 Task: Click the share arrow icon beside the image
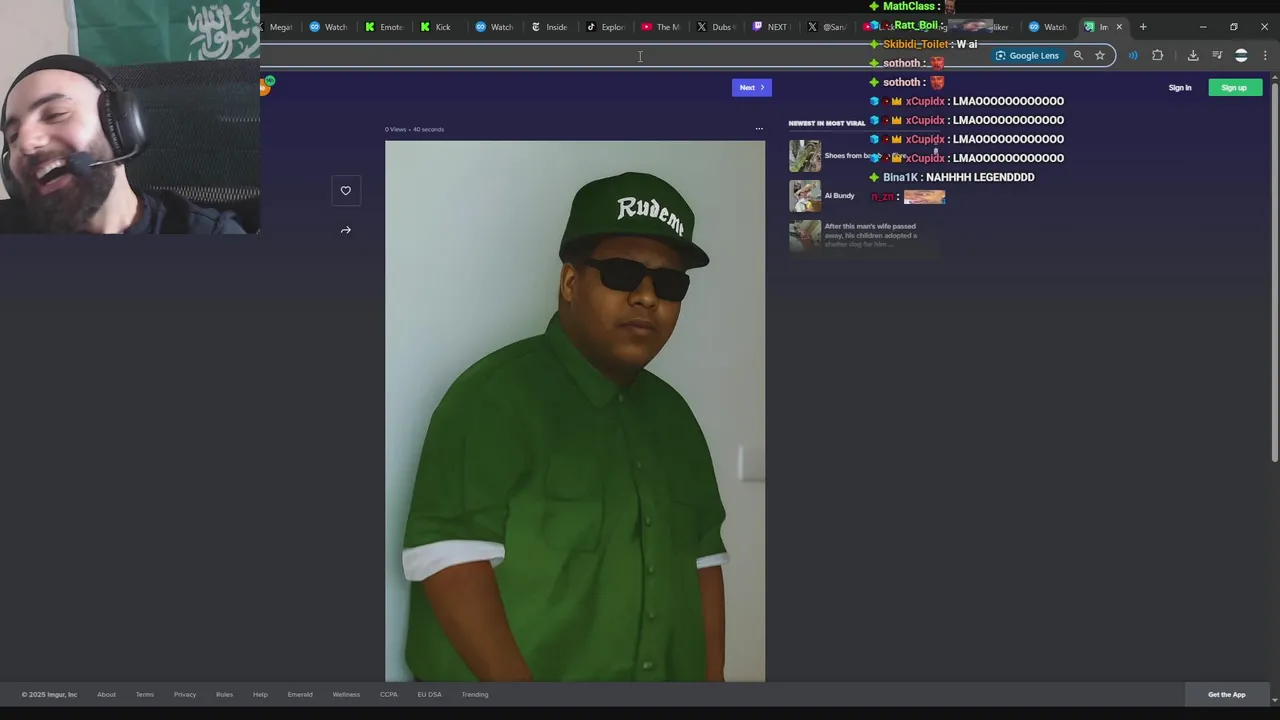[346, 230]
